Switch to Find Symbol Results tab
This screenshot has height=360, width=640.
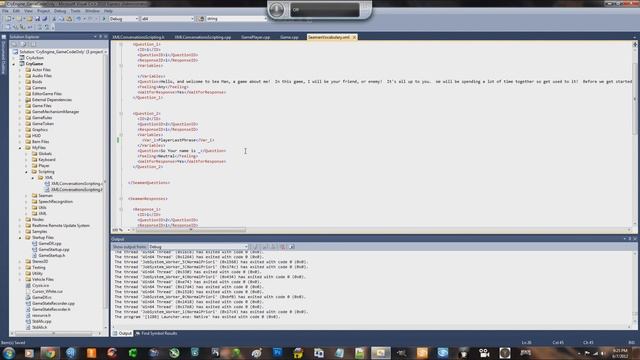click(x=157, y=333)
